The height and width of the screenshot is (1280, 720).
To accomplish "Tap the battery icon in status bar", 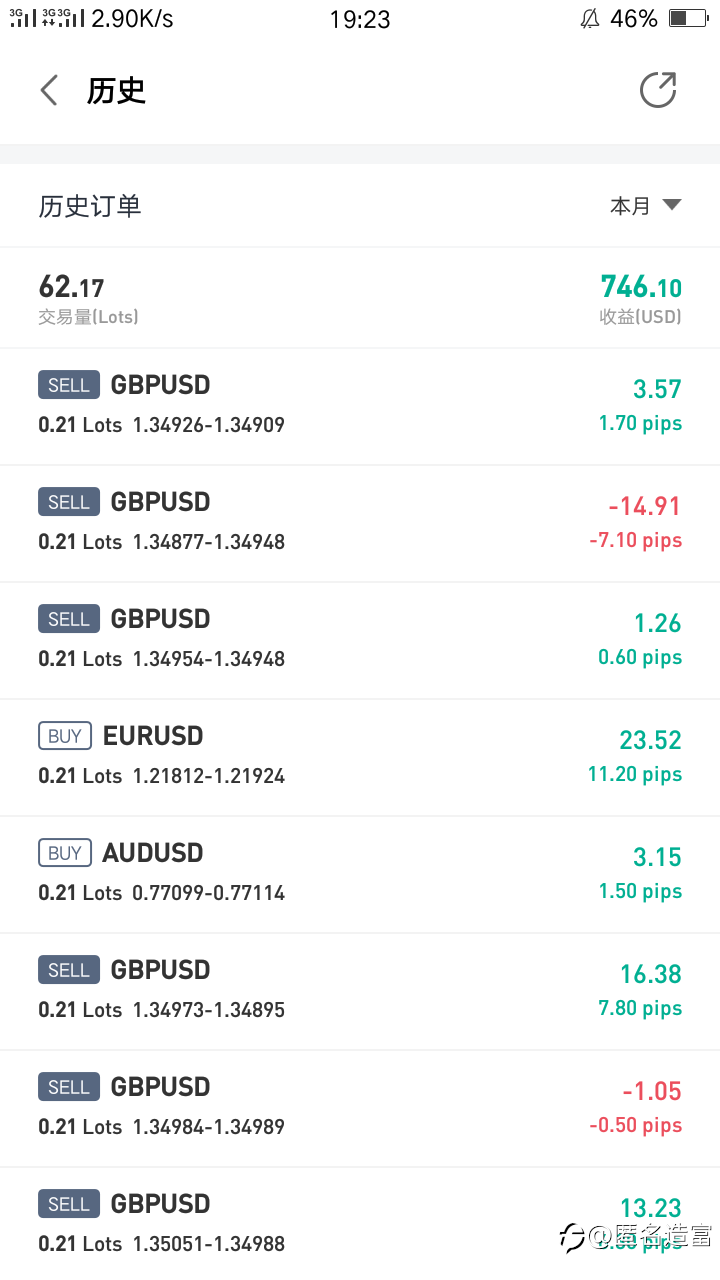I will [x=688, y=18].
